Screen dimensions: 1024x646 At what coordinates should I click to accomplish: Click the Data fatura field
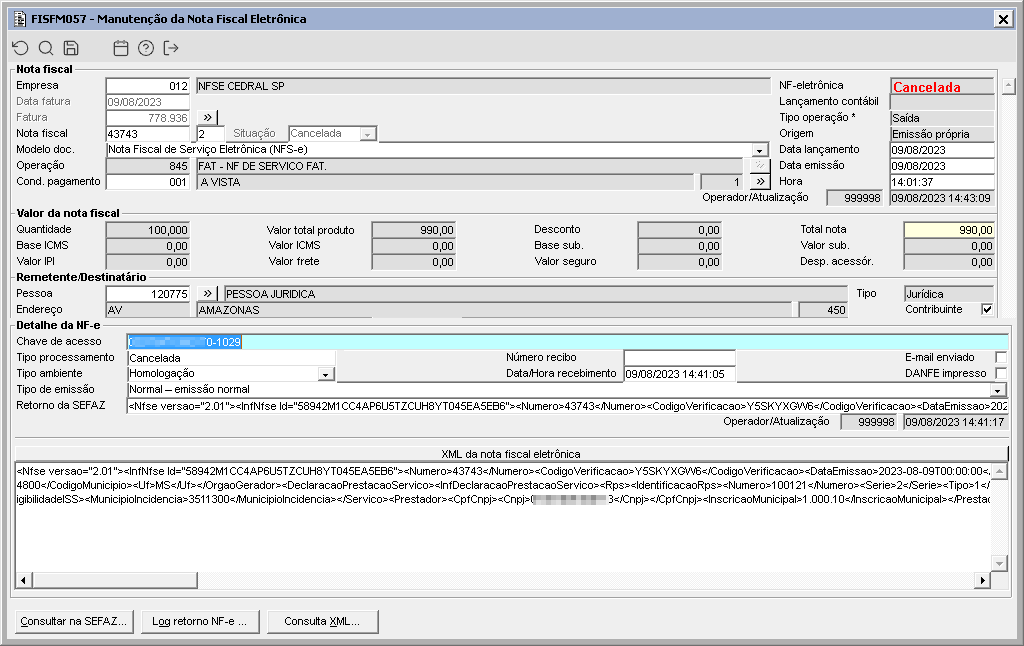pyautogui.click(x=148, y=102)
